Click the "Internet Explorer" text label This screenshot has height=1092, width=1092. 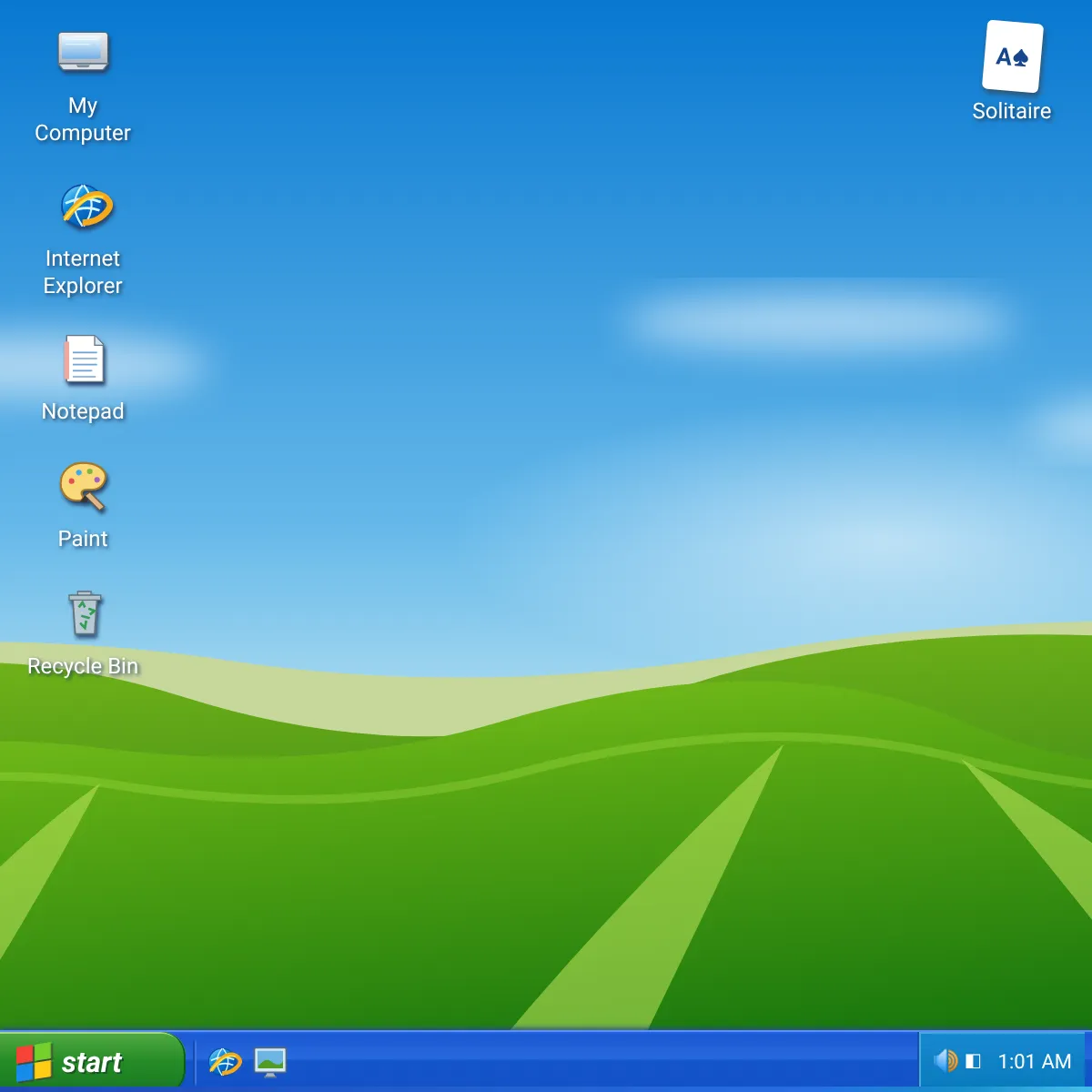click(x=83, y=272)
